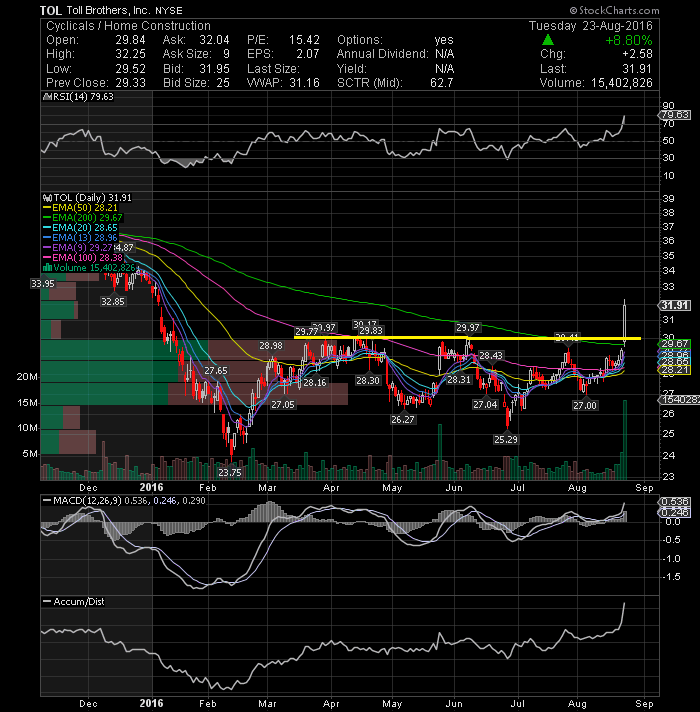Viewport: 700px width, 712px height.
Task: Click the Chg value +2.58
Action: coord(637,54)
